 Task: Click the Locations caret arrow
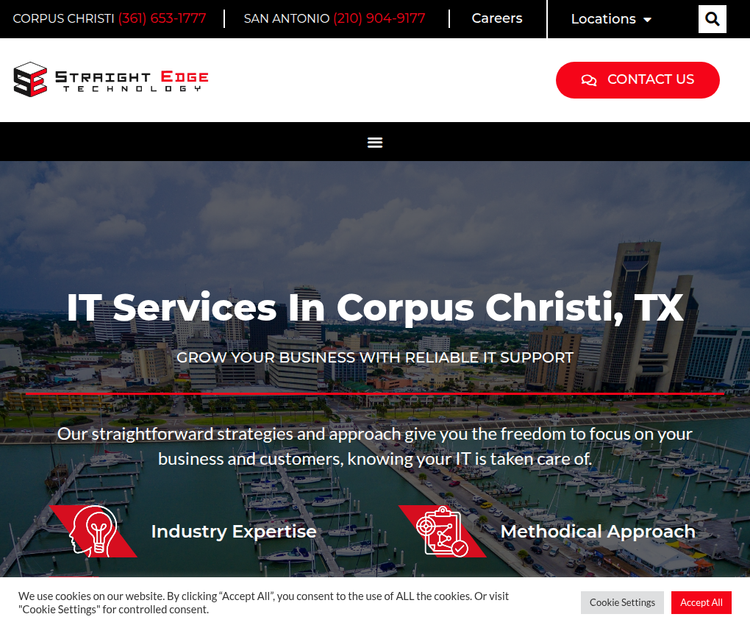[647, 20]
